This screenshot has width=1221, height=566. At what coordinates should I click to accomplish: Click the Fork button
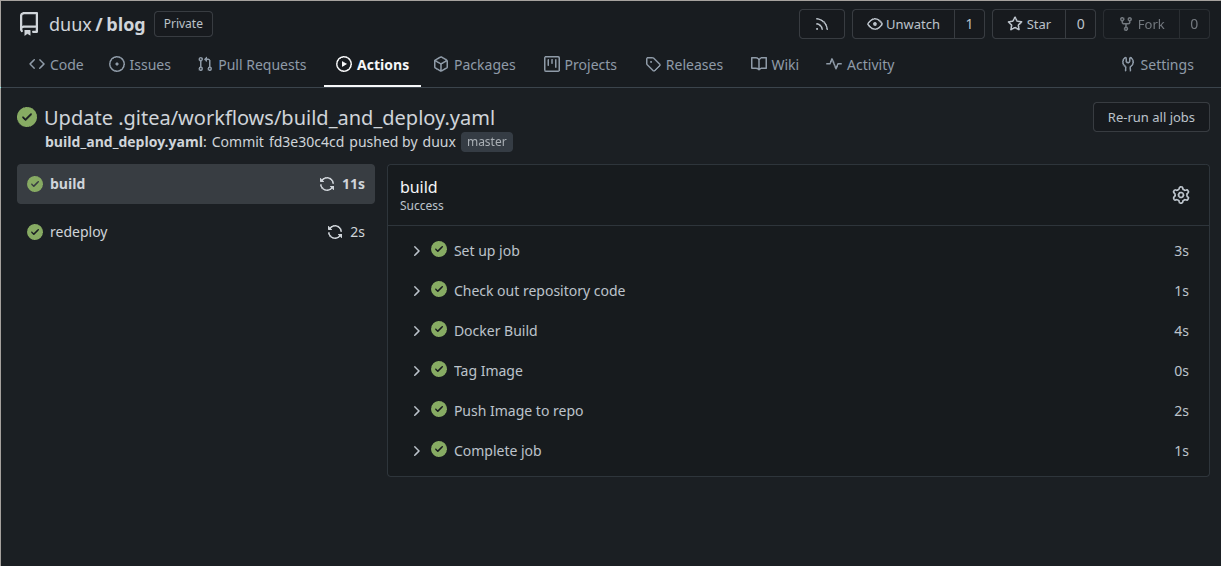[1141, 24]
